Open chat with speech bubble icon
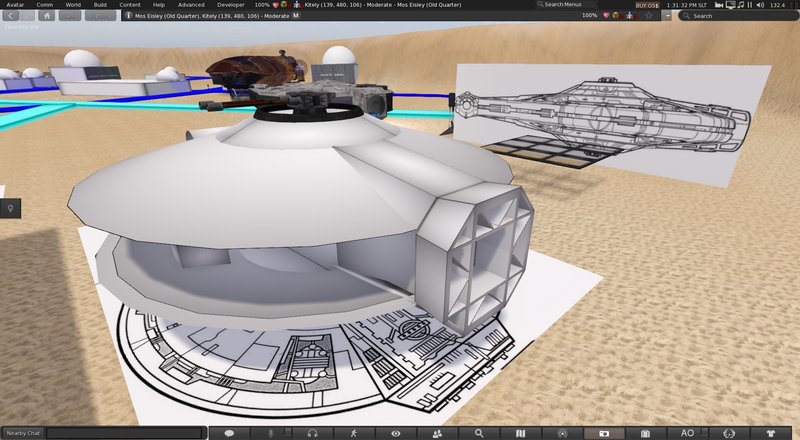 pyautogui.click(x=229, y=433)
